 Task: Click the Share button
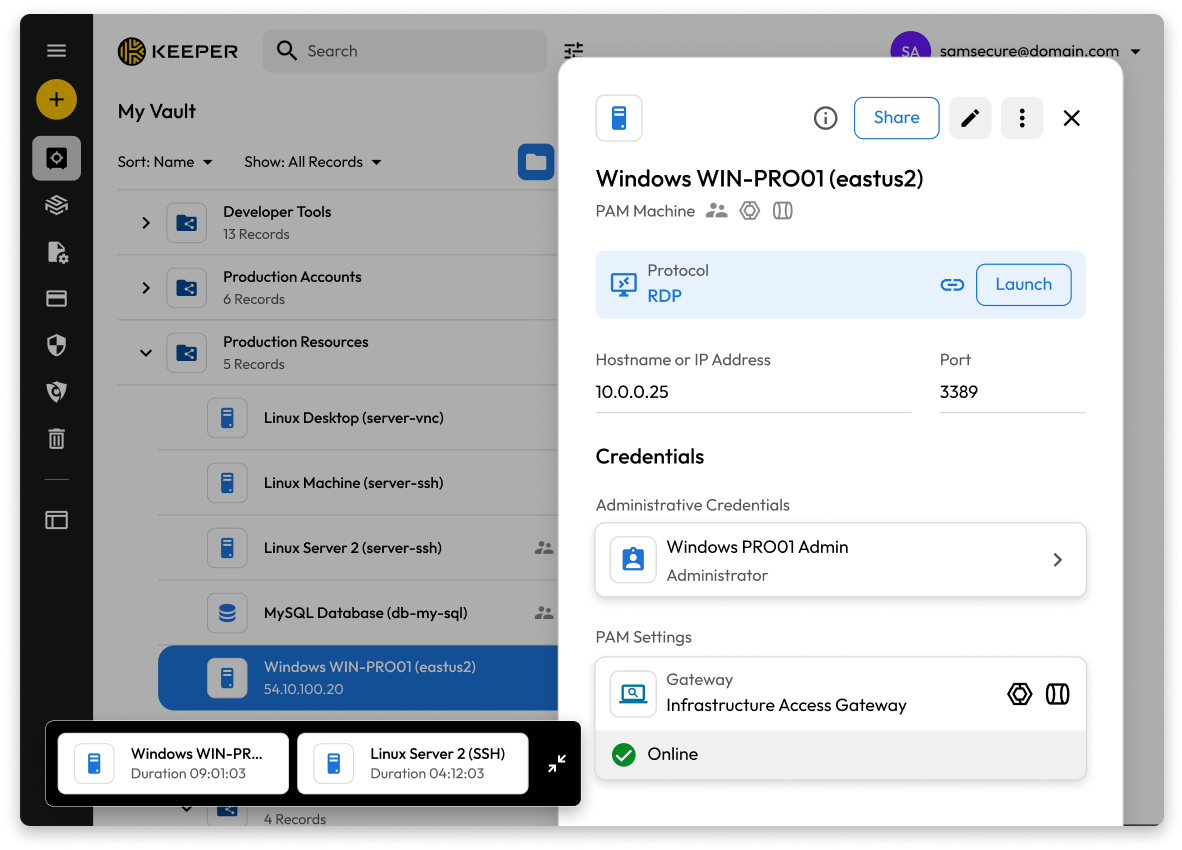pos(896,118)
